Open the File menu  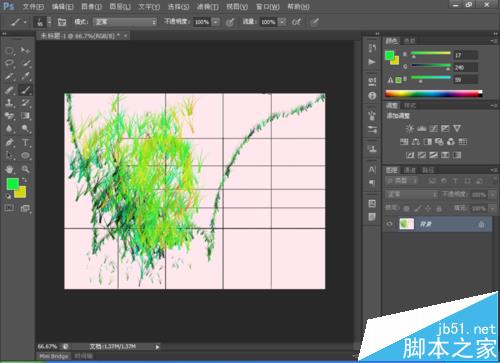click(33, 6)
